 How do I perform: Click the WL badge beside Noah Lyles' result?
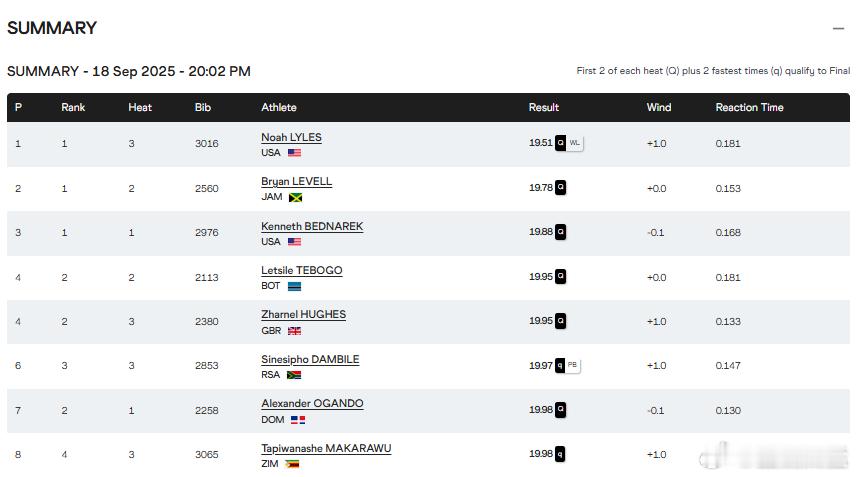coord(574,143)
